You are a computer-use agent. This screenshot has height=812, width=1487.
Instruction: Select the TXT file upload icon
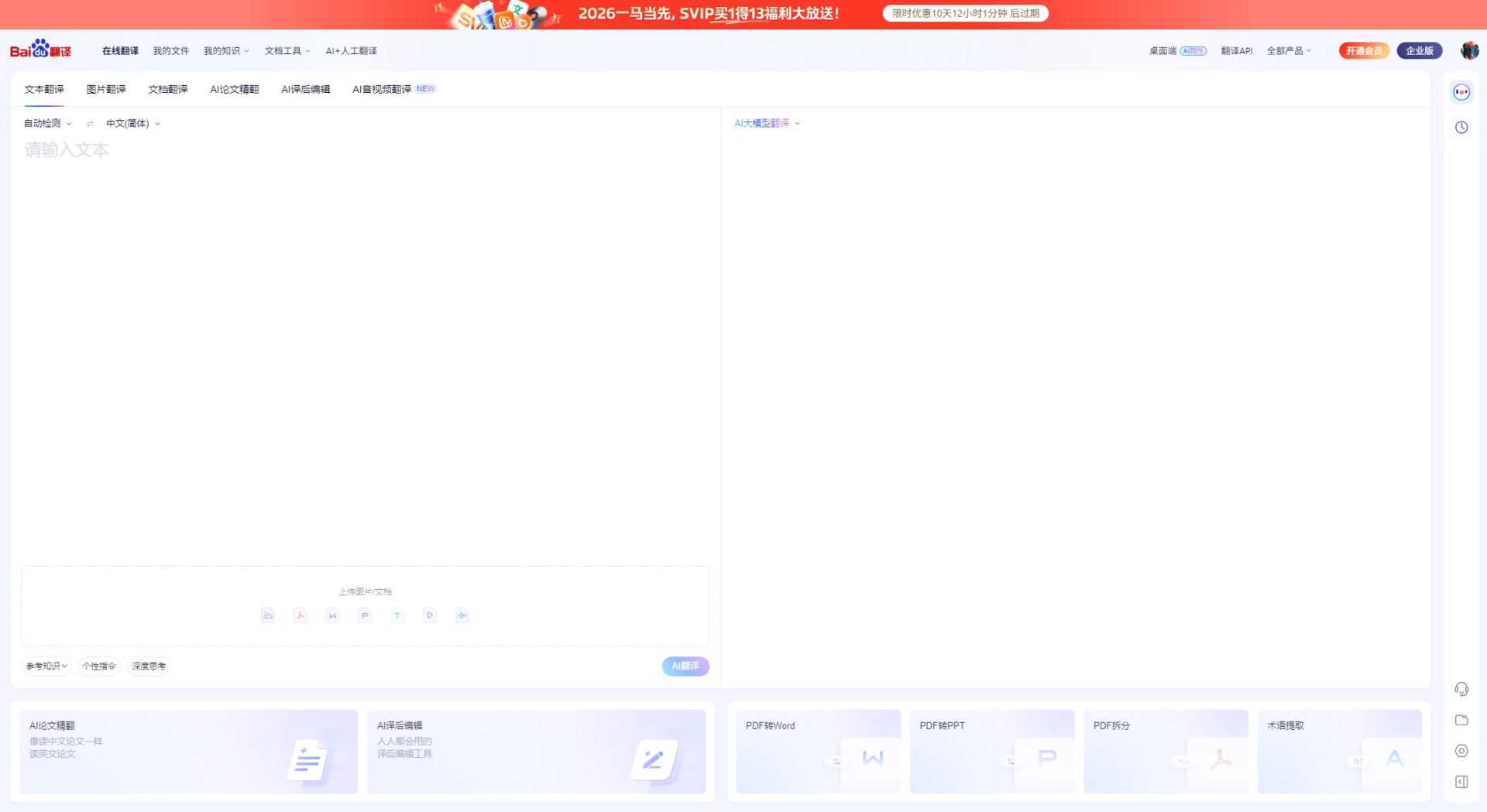pyautogui.click(x=397, y=615)
